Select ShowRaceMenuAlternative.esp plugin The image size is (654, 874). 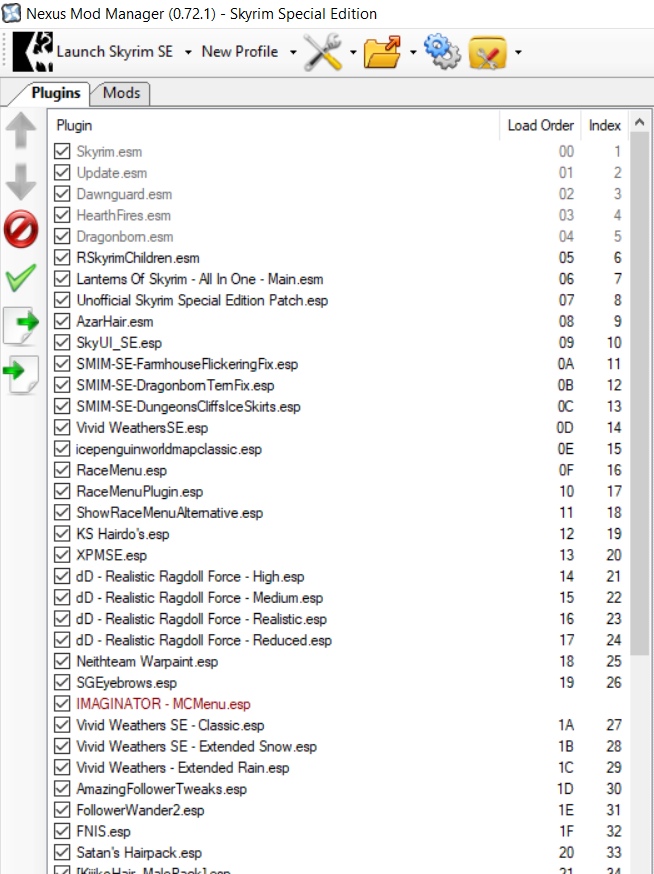338,513
